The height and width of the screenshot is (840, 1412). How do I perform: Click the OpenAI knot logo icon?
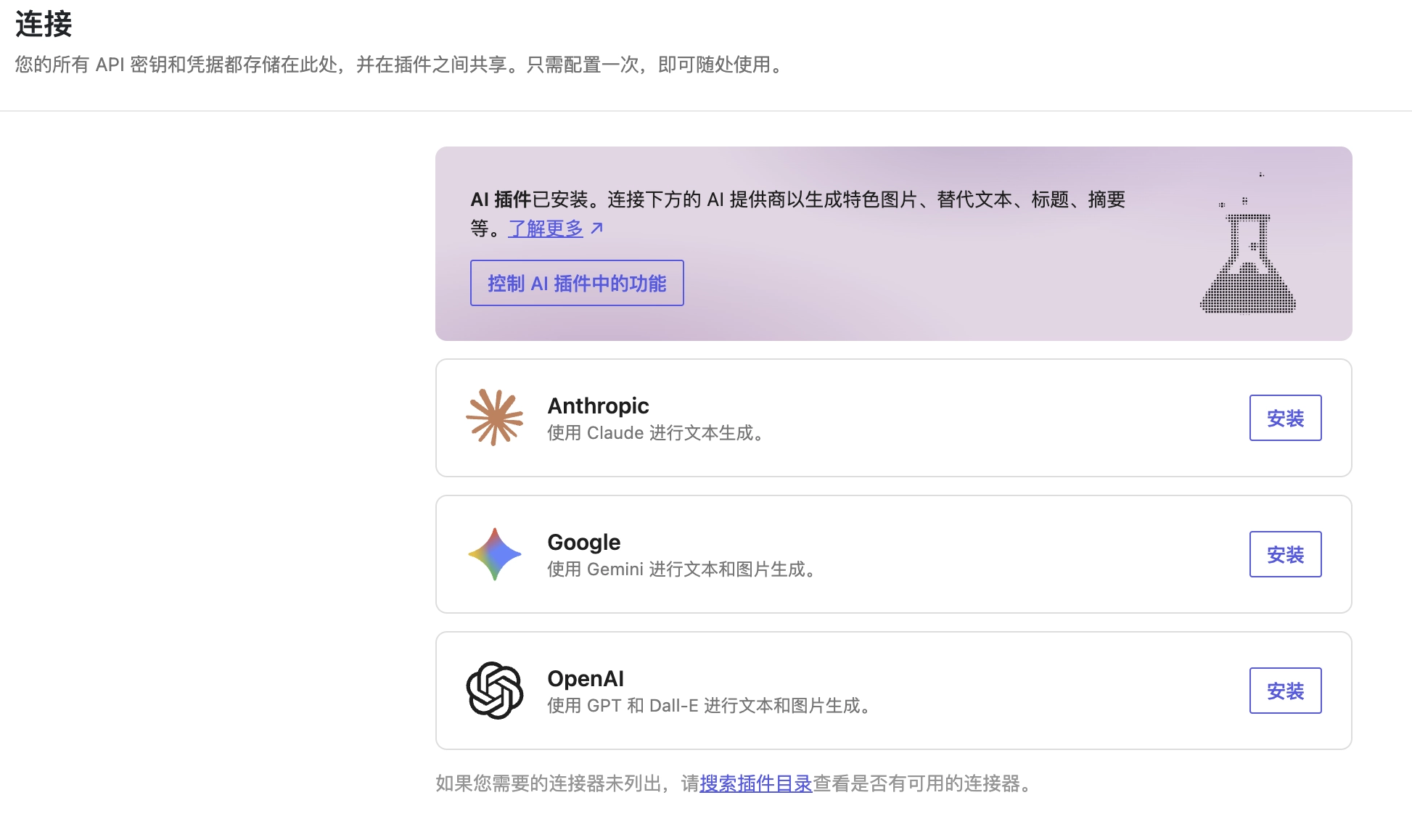tap(494, 691)
